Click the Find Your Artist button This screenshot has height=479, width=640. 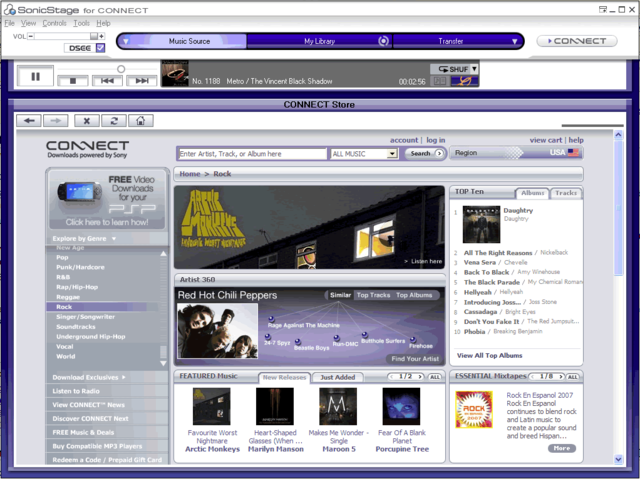415,359
